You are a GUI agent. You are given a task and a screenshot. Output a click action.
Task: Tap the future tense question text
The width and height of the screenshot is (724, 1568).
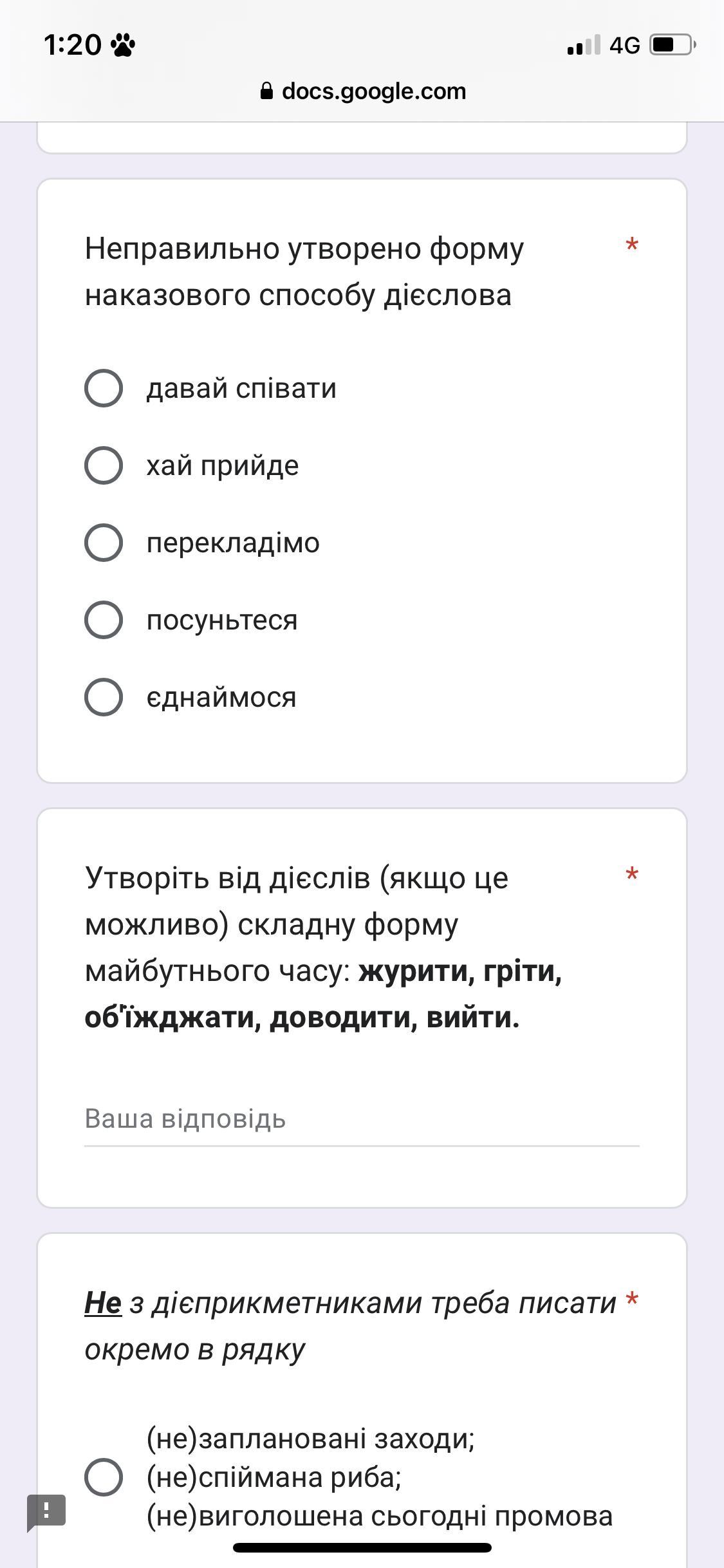pyautogui.click(x=323, y=947)
